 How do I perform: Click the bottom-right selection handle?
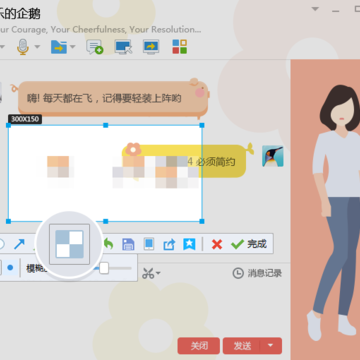(x=202, y=221)
